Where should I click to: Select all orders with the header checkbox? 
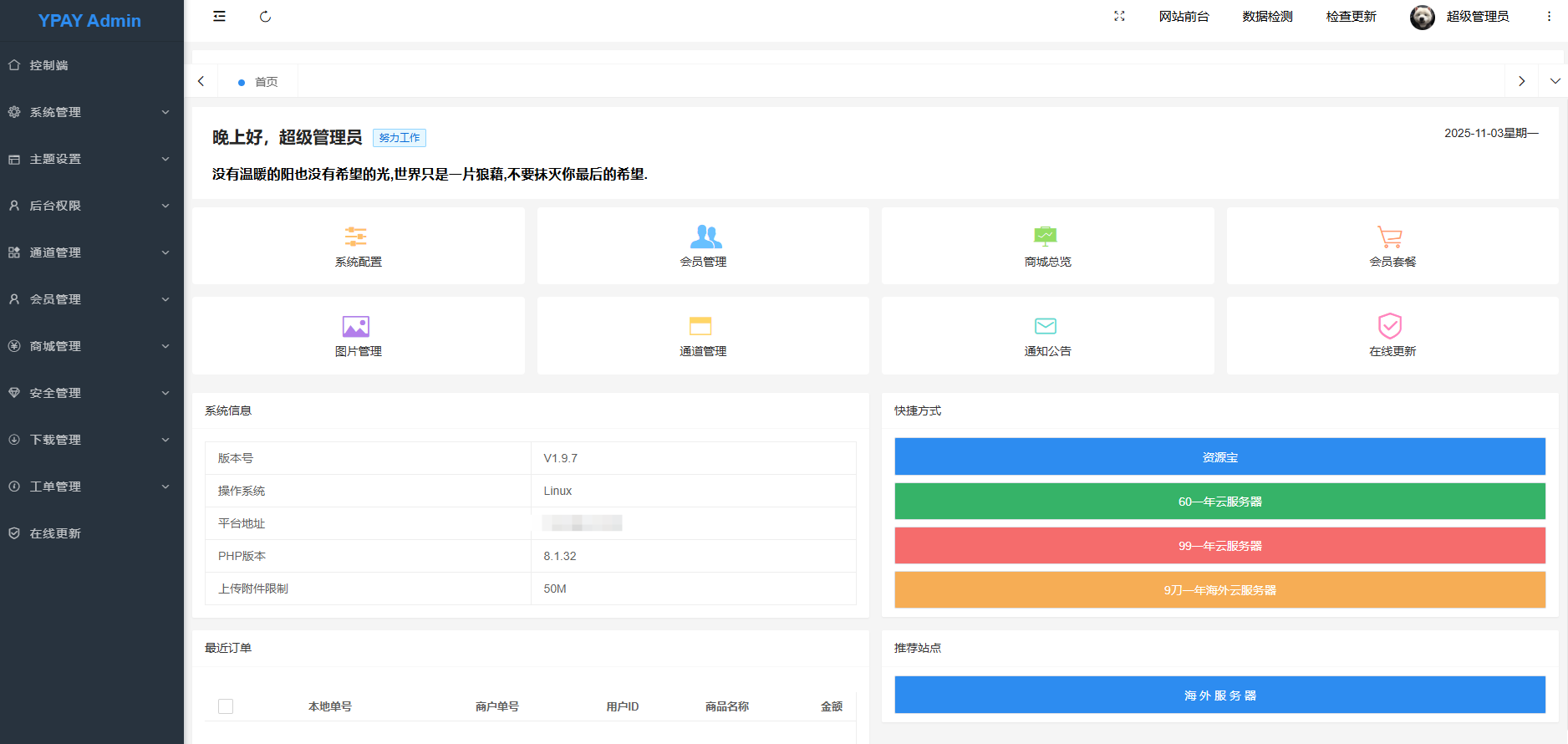[x=226, y=706]
